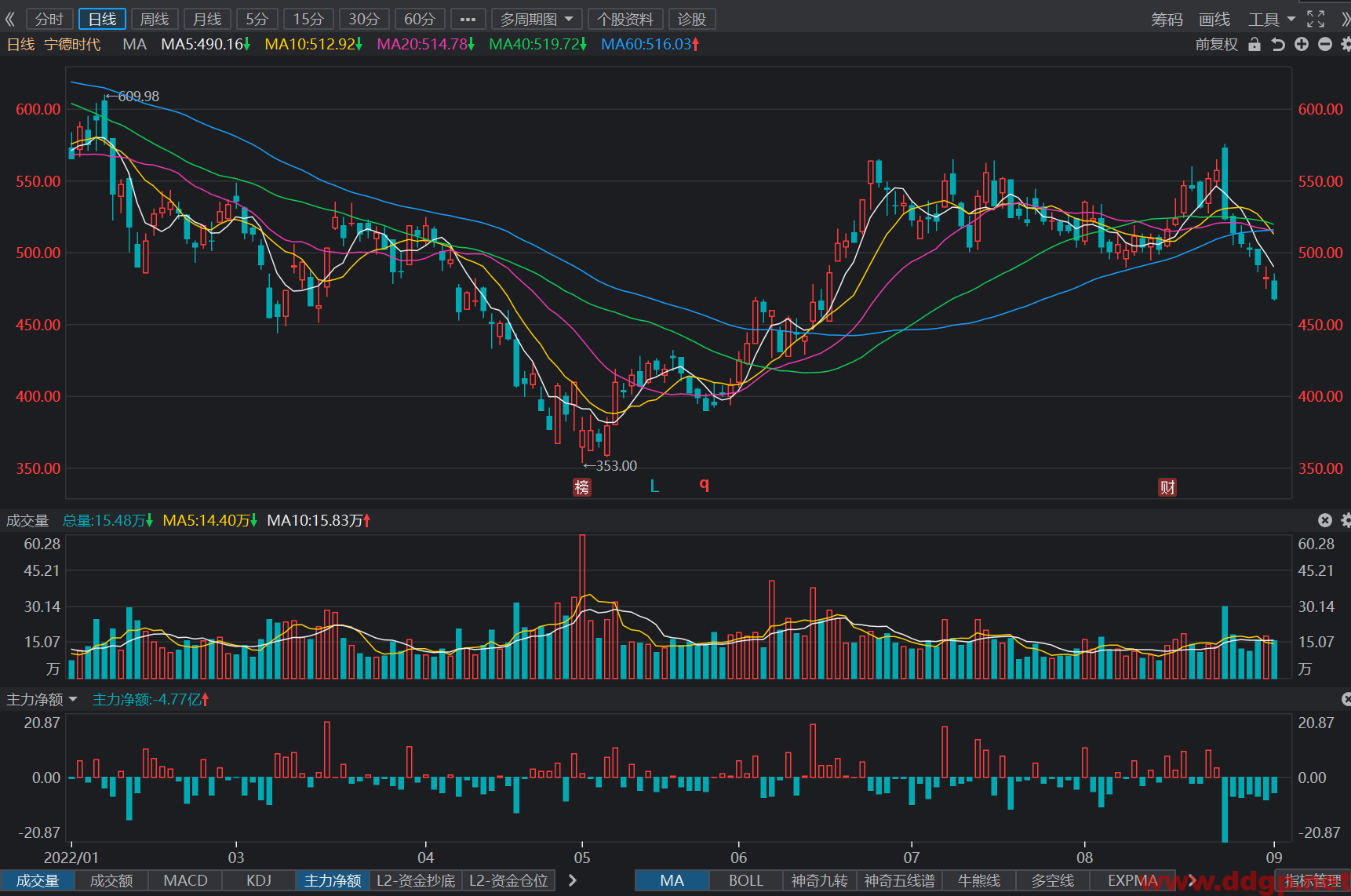Open more timeframes ellipsis menu
1351x896 pixels.
(468, 19)
